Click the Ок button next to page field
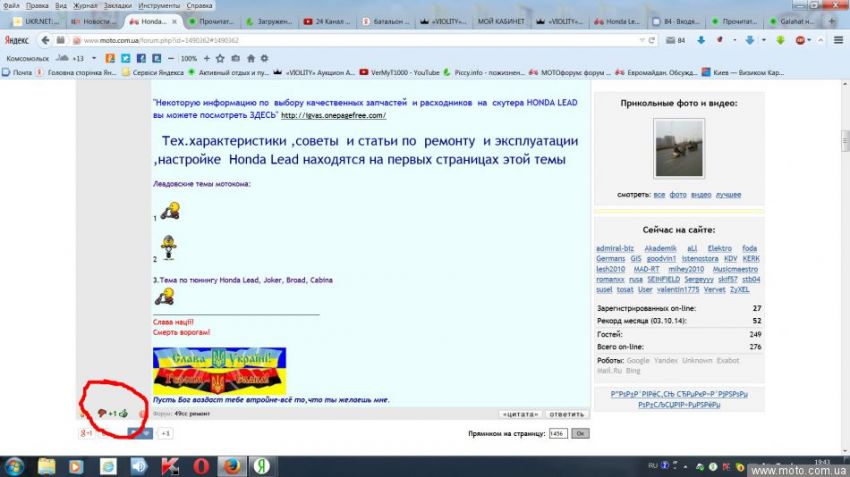Viewport: 850px width, 477px height. pyautogui.click(x=580, y=434)
